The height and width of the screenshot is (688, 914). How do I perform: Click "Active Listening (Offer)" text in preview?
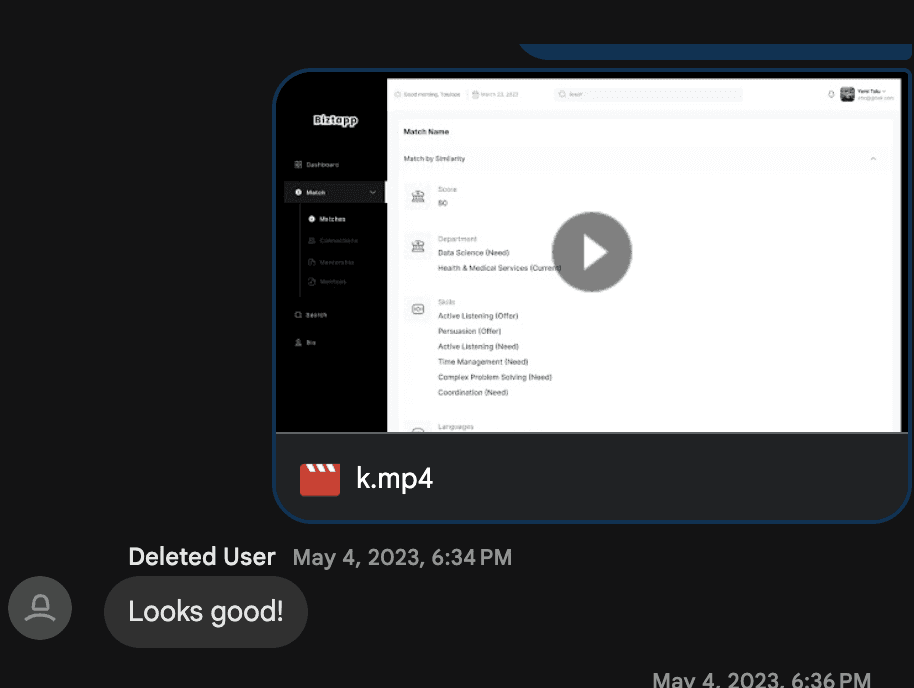478,316
